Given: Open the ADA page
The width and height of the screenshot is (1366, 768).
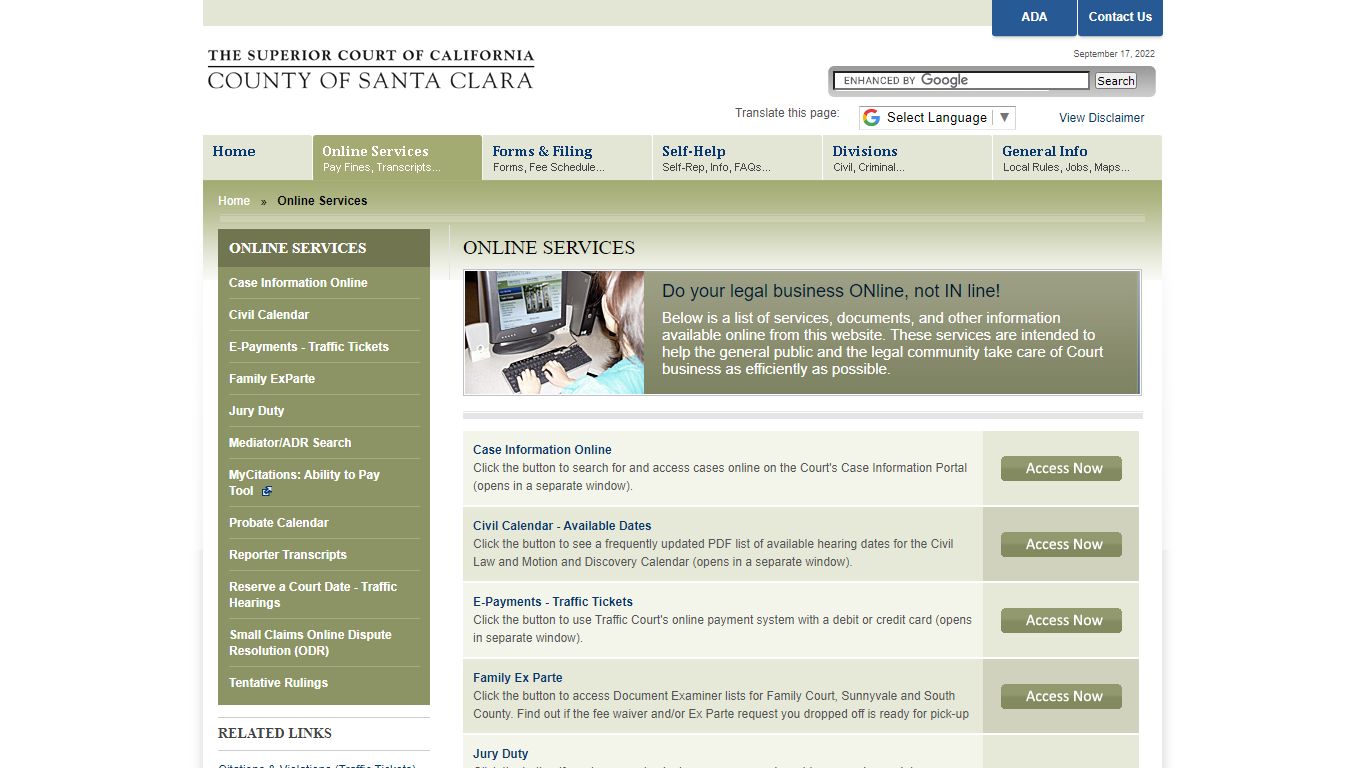Looking at the screenshot, I should (1034, 17).
